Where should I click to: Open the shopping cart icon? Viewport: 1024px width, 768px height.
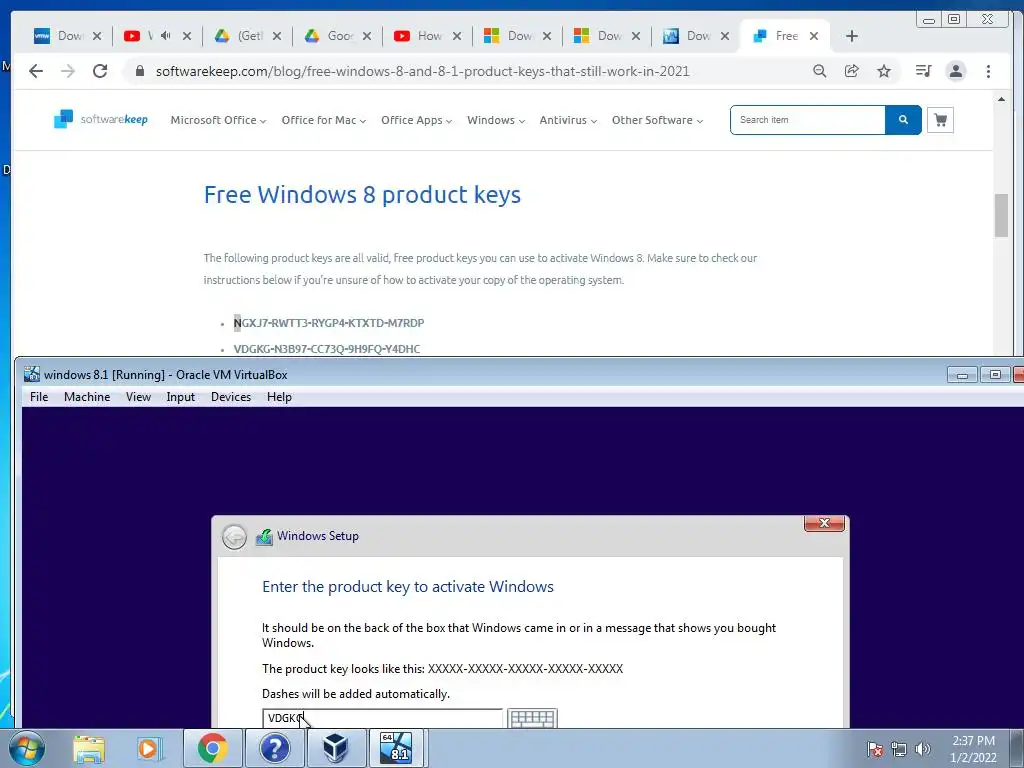pyautogui.click(x=940, y=120)
